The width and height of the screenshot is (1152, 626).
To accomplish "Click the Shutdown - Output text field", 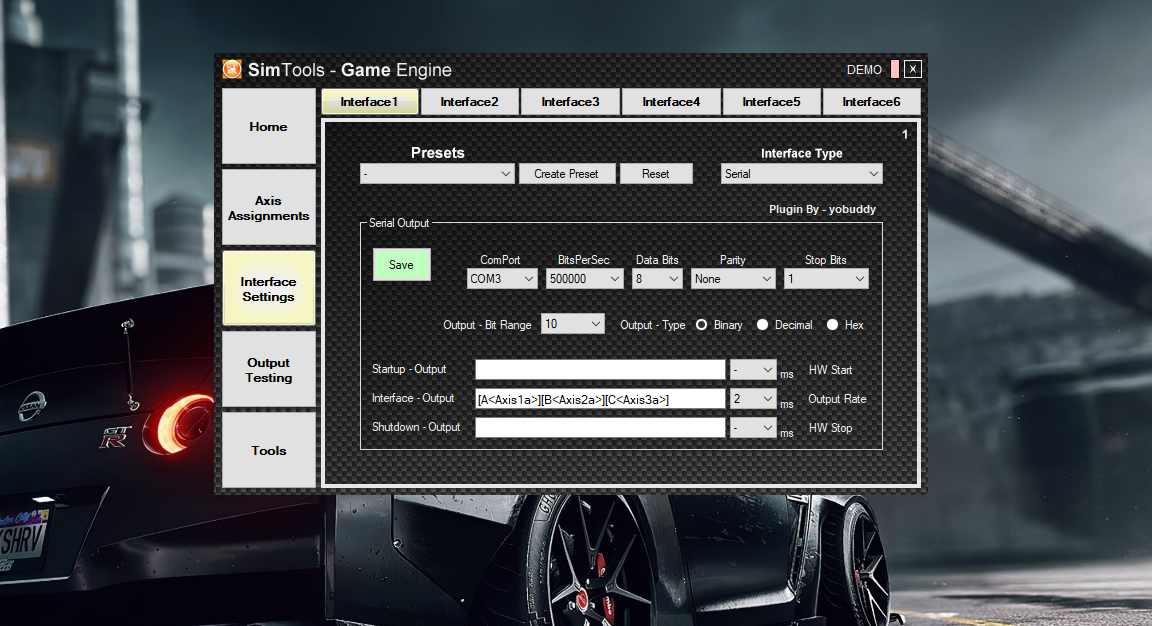I will click(x=600, y=428).
